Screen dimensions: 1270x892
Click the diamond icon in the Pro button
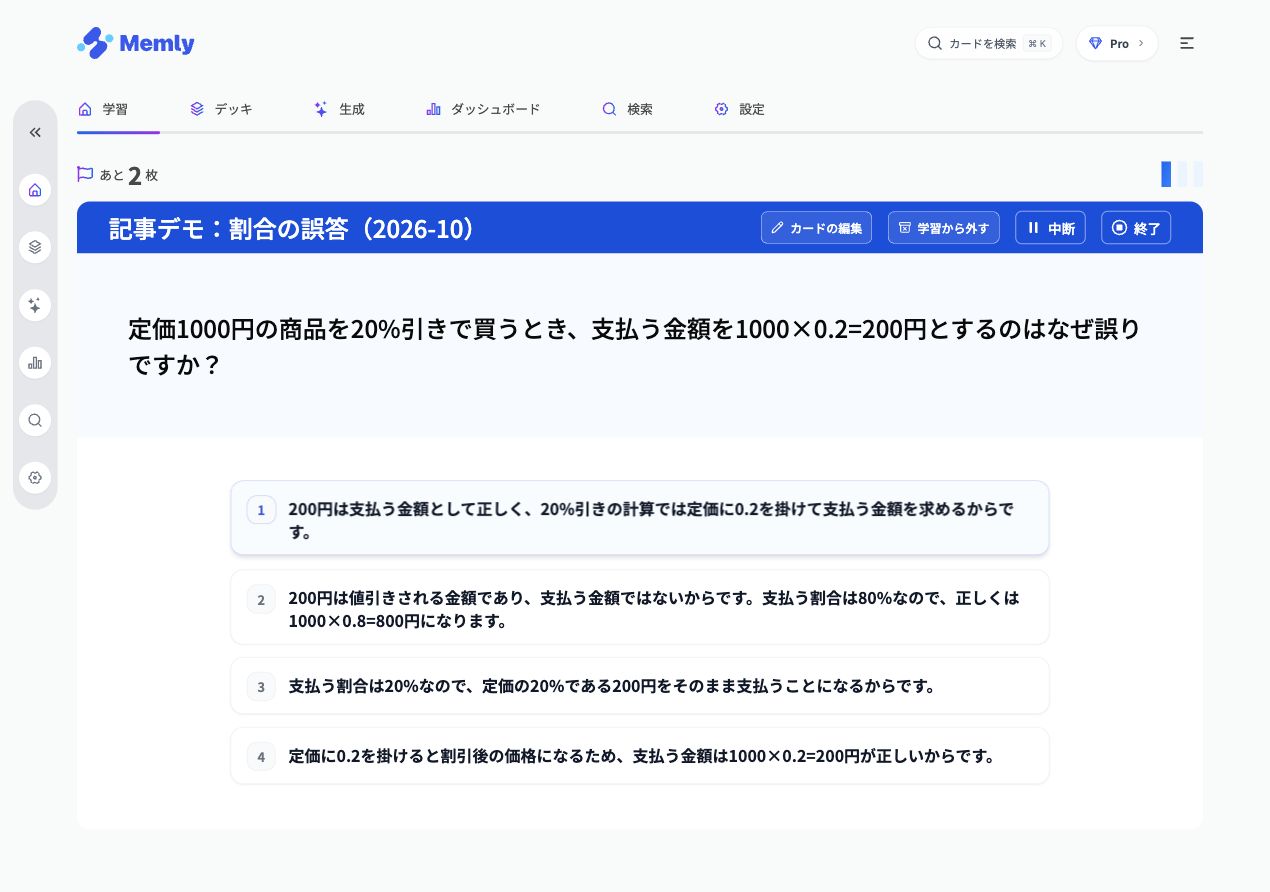1095,43
